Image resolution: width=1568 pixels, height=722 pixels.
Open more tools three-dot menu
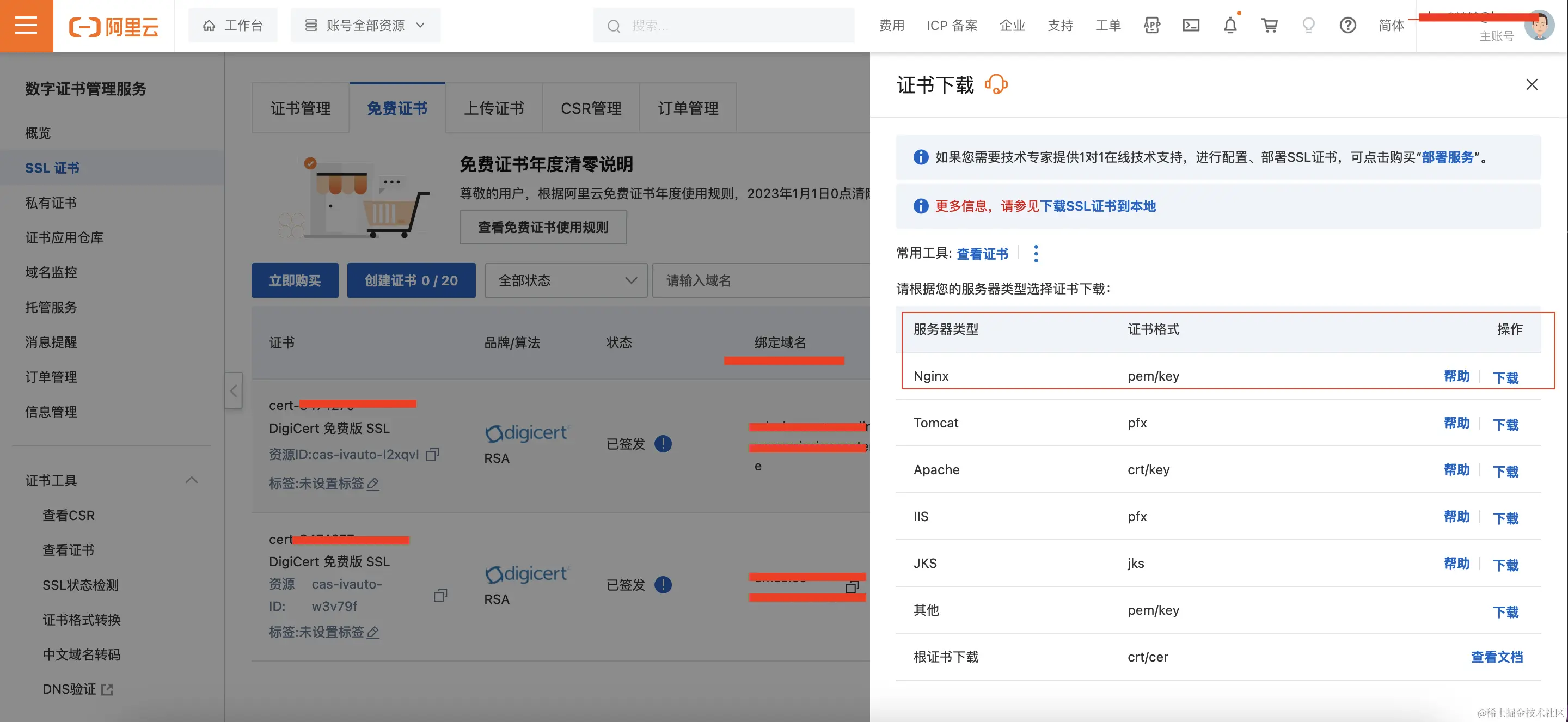(x=1036, y=253)
